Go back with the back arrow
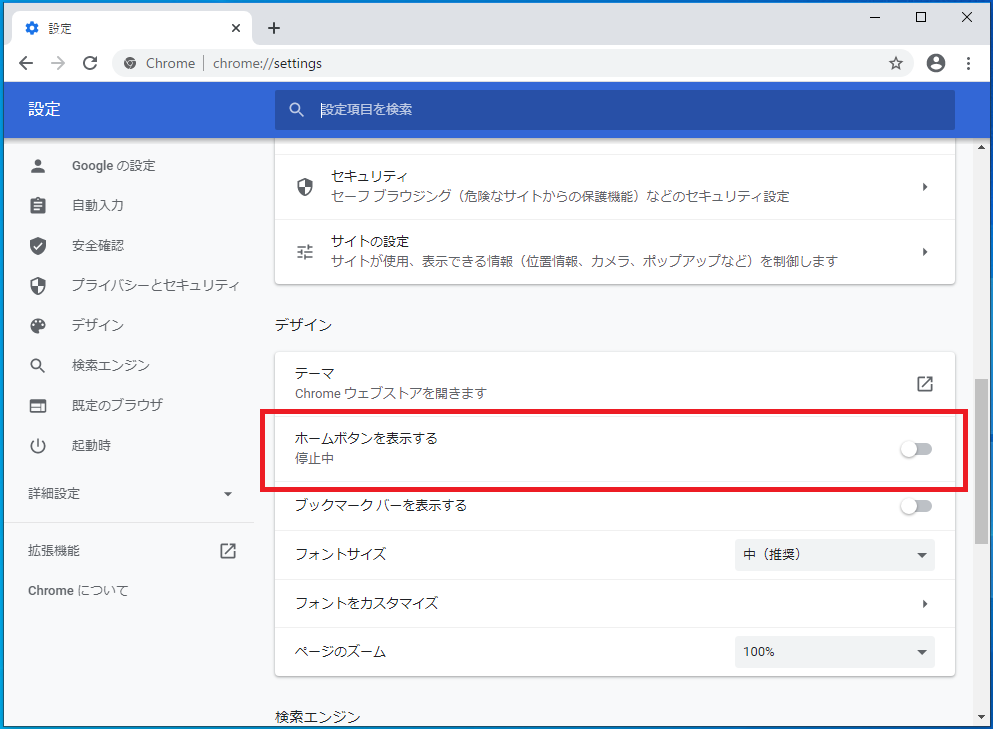This screenshot has width=993, height=729. click(26, 63)
